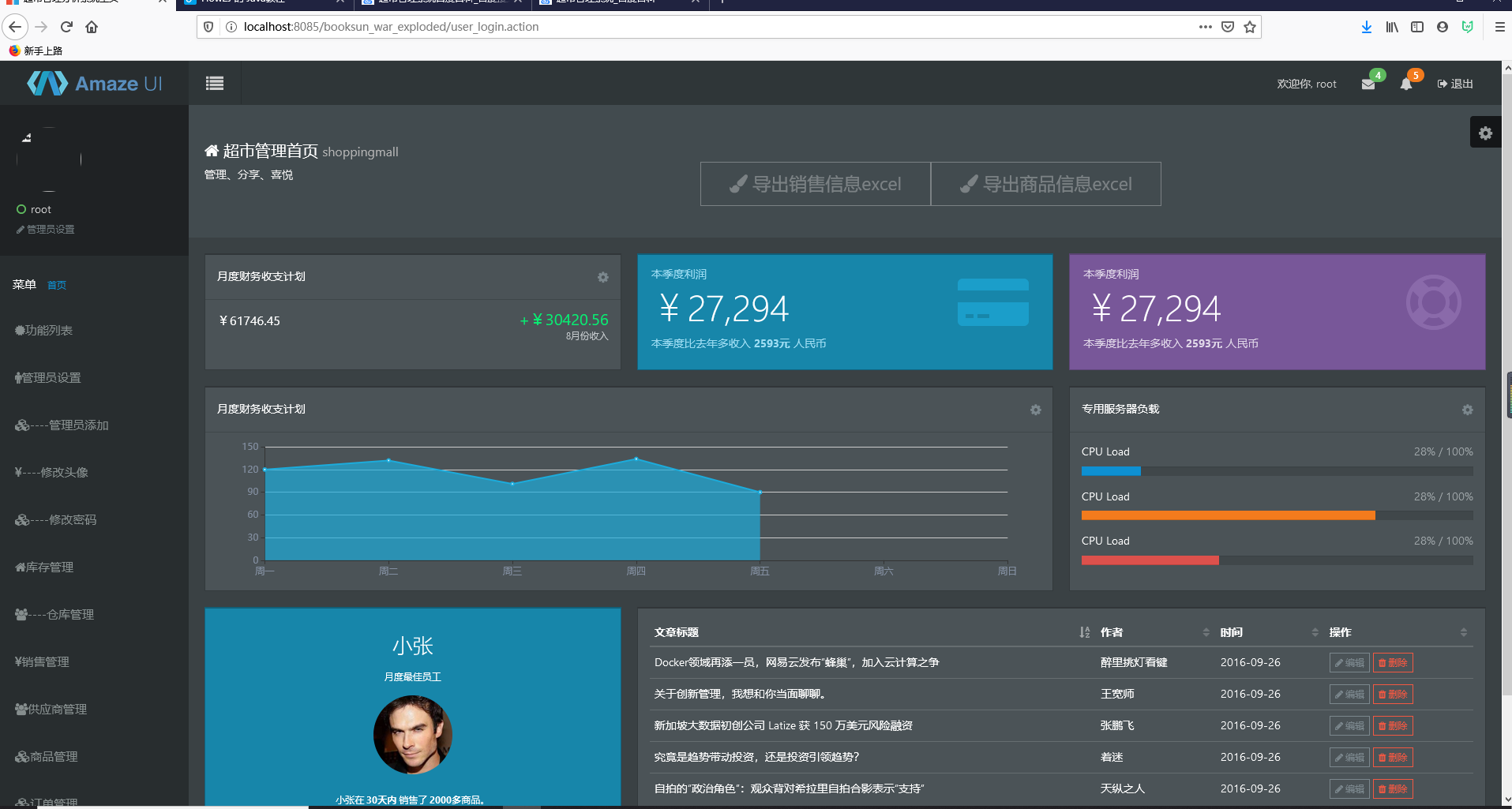Image resolution: width=1512 pixels, height=809 pixels.
Task: Open 功能列表 in sidebar menu
Action: tap(44, 330)
